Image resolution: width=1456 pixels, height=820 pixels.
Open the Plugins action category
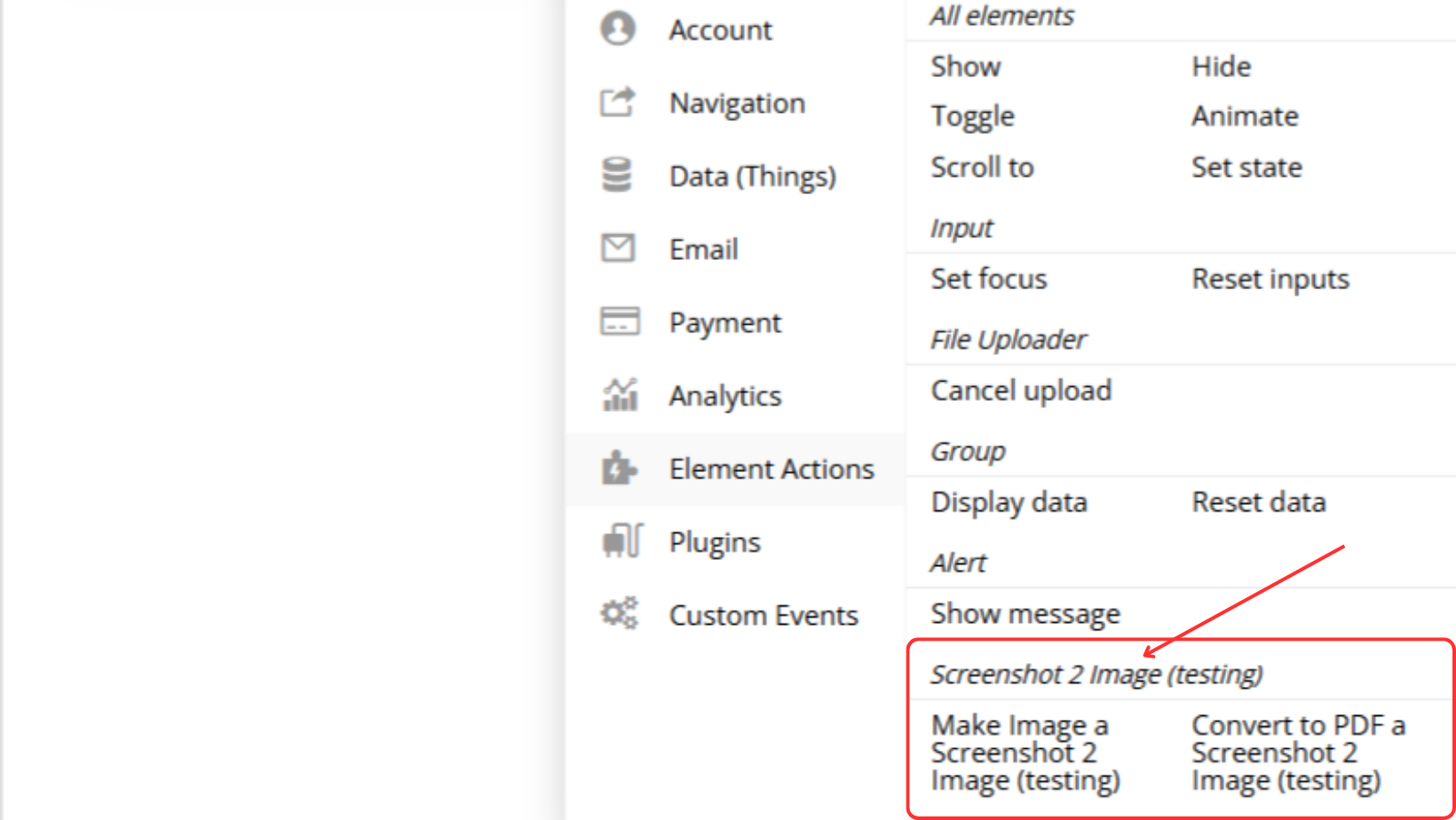pyautogui.click(x=715, y=541)
